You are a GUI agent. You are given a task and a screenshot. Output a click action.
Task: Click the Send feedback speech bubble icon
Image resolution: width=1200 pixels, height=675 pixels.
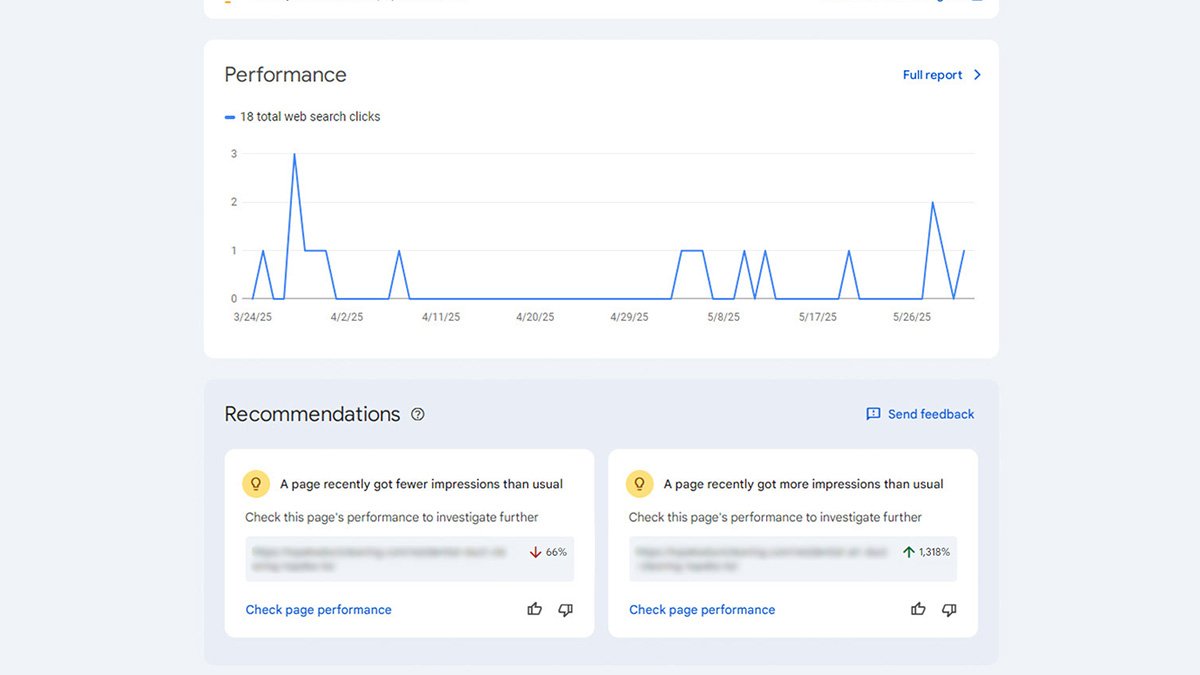click(873, 414)
